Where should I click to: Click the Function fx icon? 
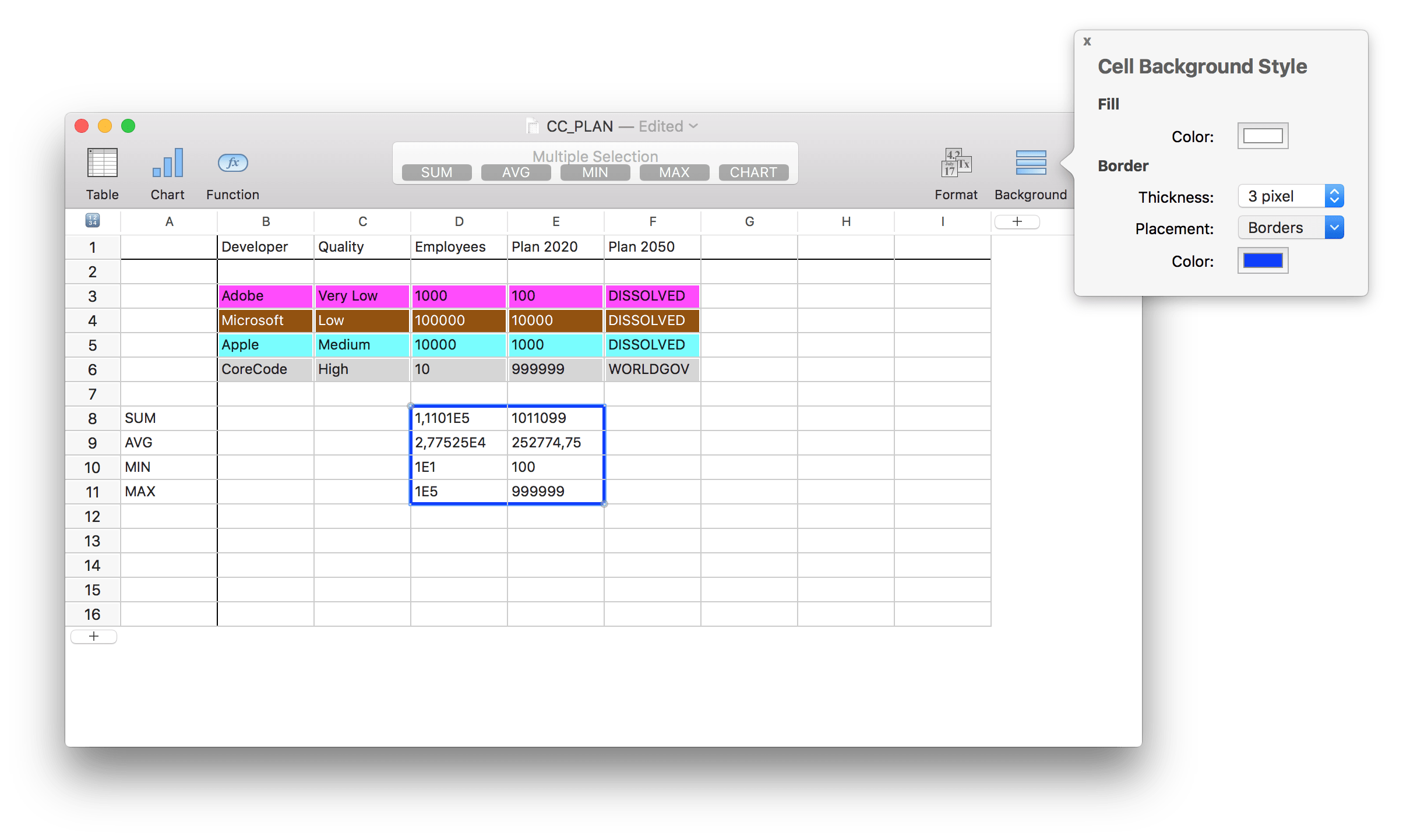pos(232,163)
